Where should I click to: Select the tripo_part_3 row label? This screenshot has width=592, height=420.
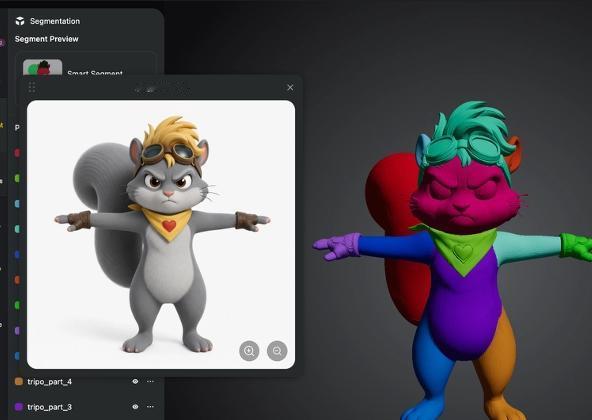49,407
